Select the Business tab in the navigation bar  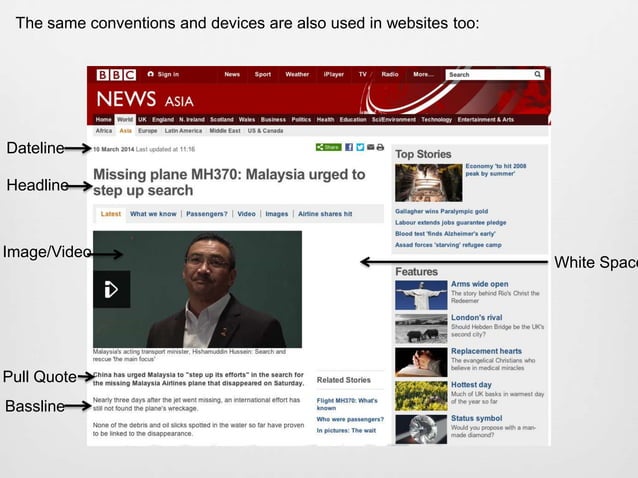click(x=273, y=120)
